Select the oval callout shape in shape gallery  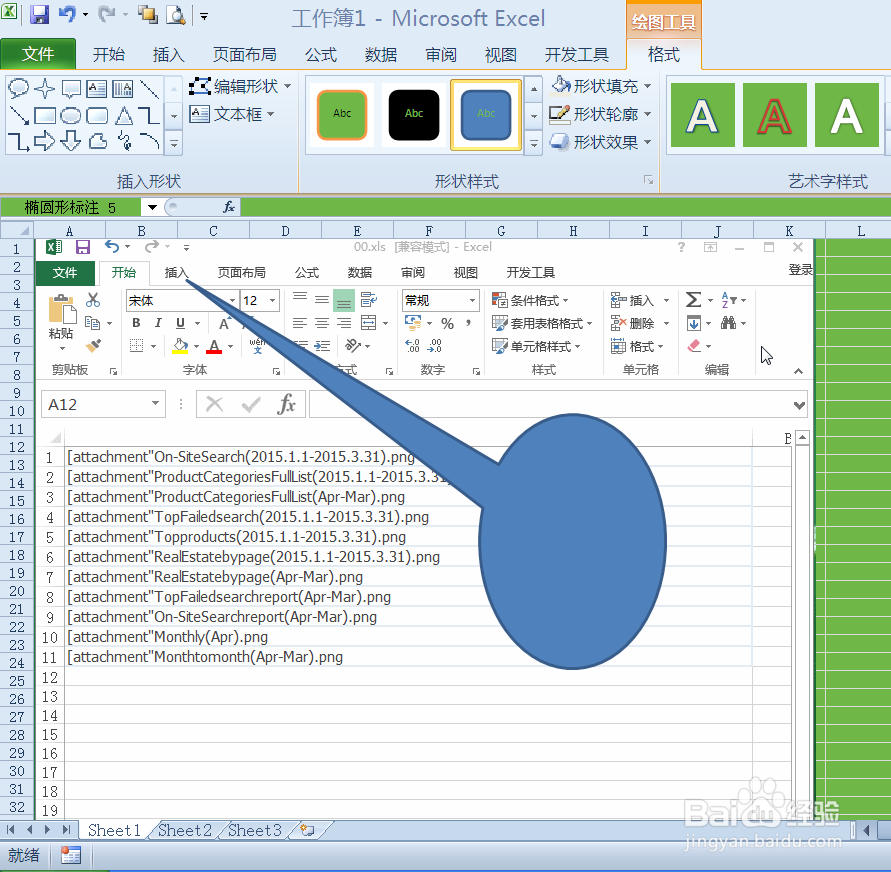(18, 88)
